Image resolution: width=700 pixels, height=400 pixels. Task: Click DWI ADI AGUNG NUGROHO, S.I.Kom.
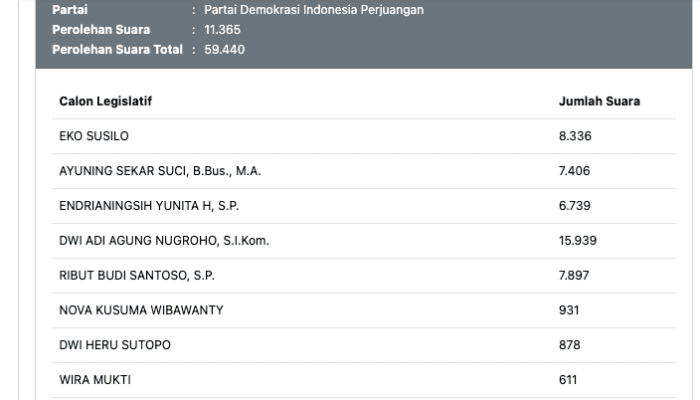click(x=164, y=241)
